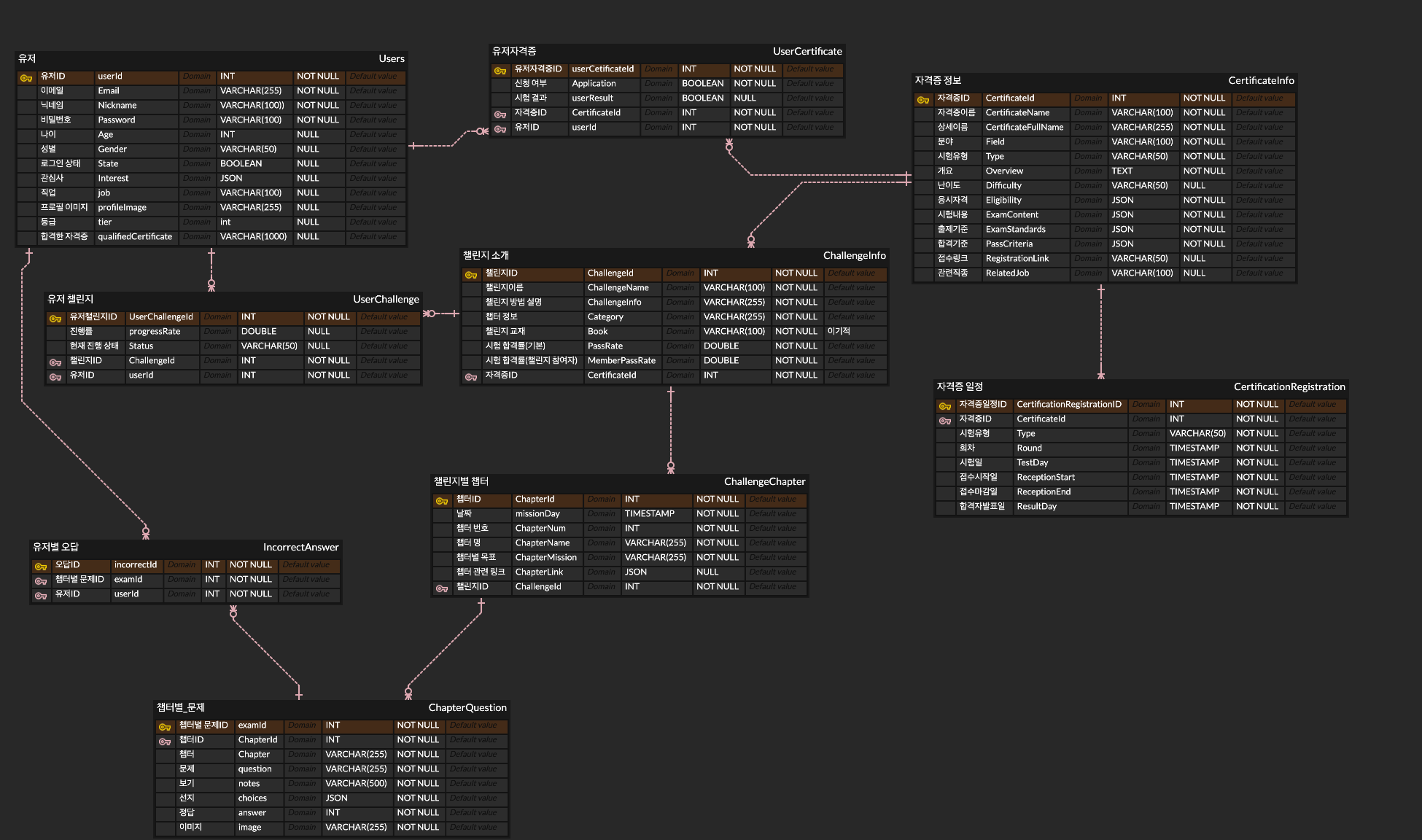Click TEXT type of Overview row
Screen dimensions: 1422x840
[x=1122, y=171]
